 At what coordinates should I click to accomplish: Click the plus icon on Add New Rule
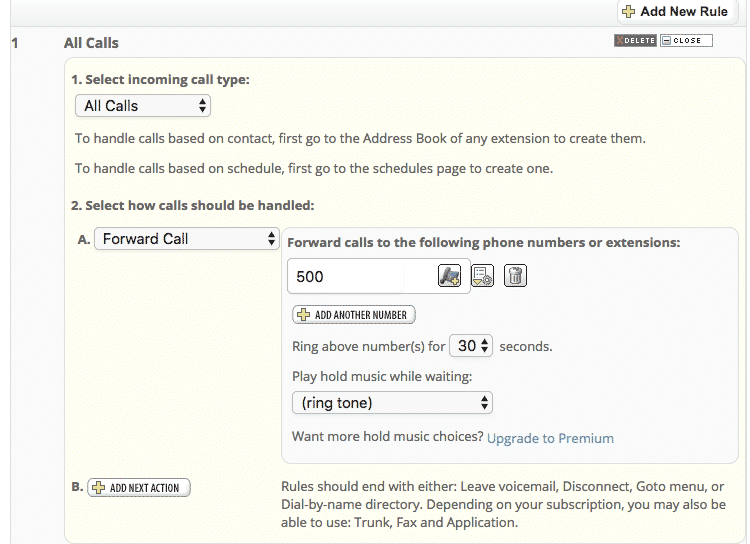[629, 11]
